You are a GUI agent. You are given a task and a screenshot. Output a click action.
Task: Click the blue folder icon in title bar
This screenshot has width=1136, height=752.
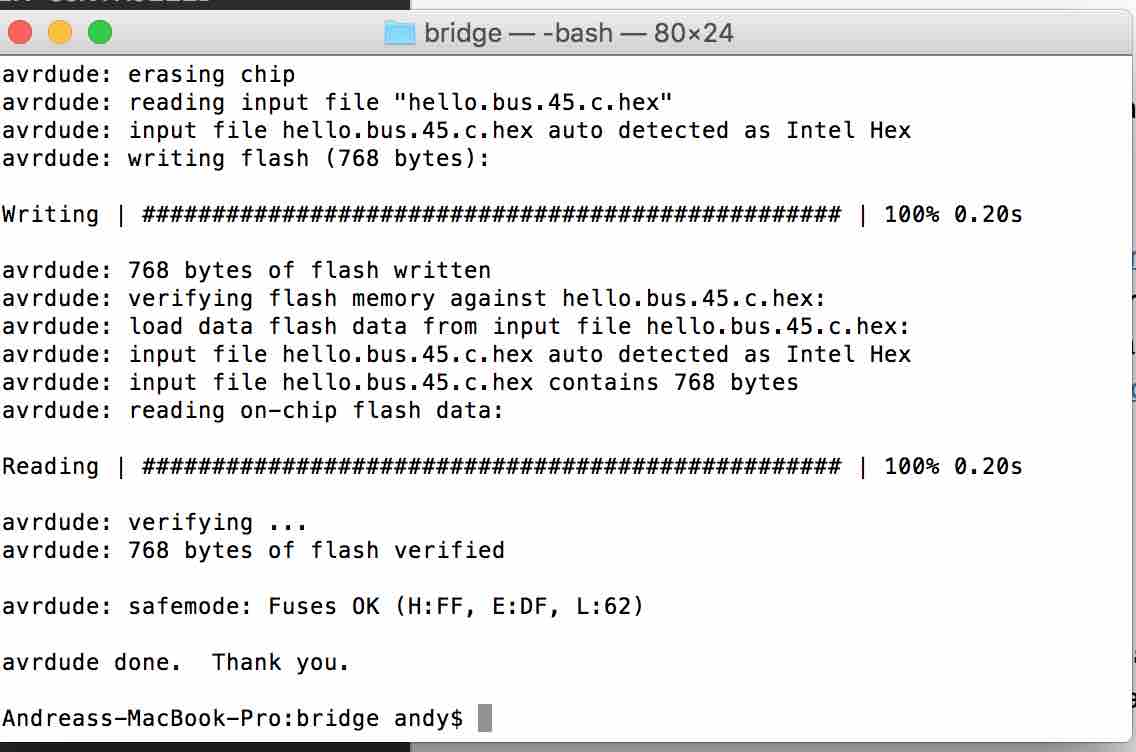coord(399,33)
